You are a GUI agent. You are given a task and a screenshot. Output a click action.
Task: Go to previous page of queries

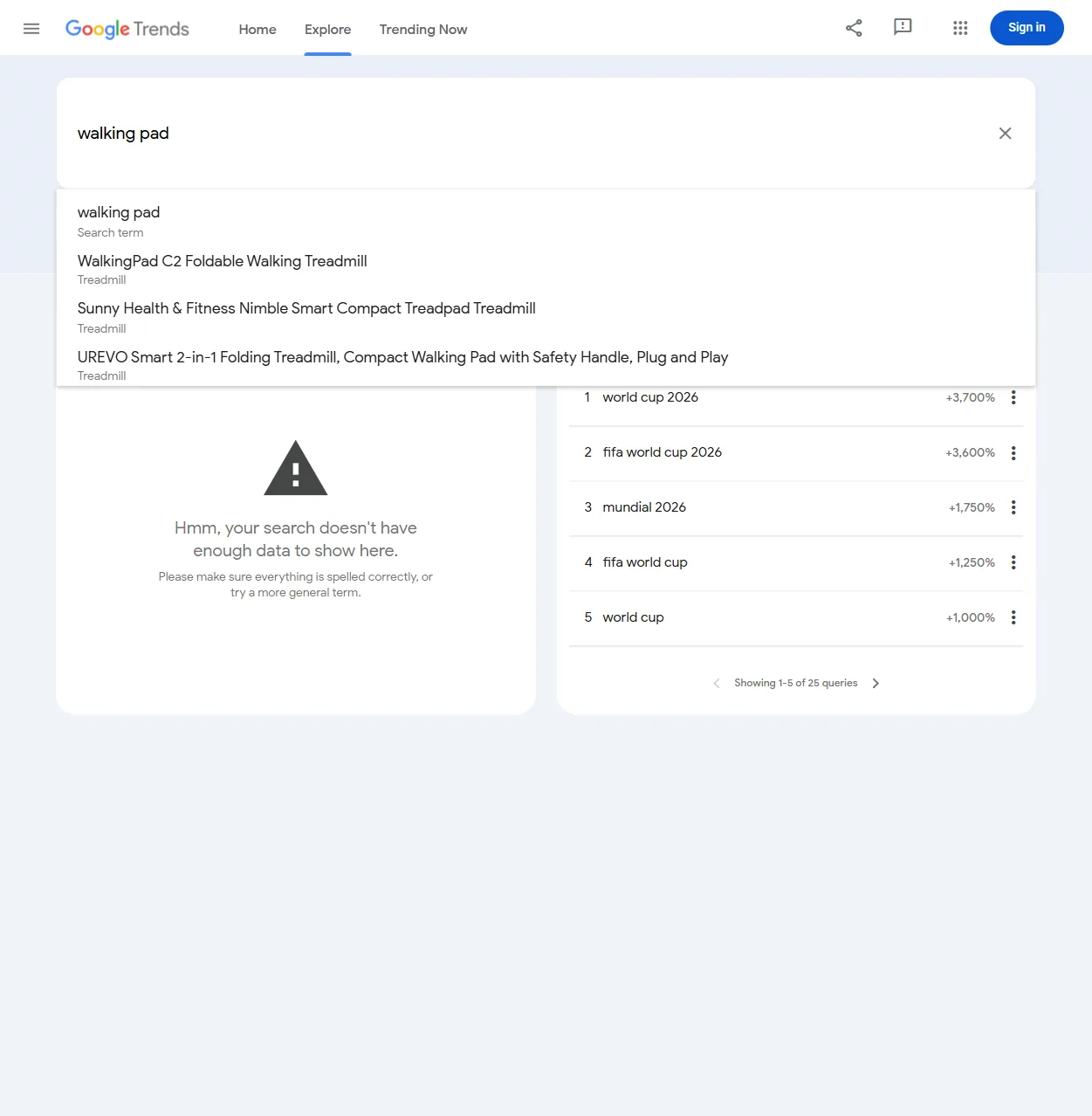click(x=717, y=683)
